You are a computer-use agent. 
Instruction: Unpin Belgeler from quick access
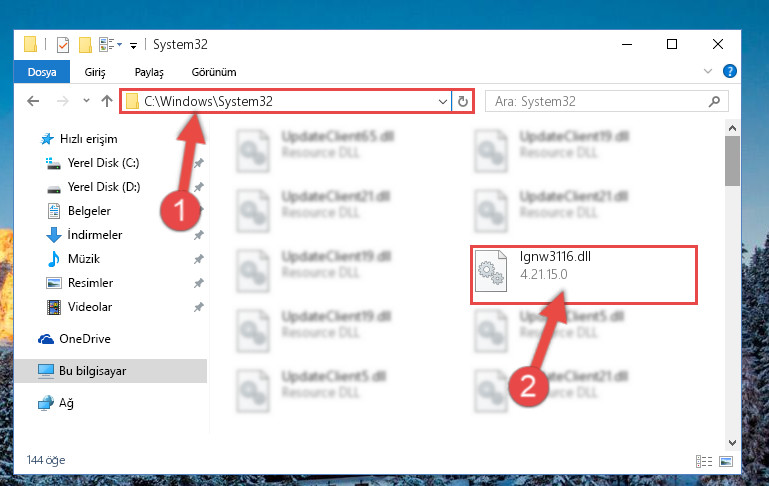(x=201, y=210)
